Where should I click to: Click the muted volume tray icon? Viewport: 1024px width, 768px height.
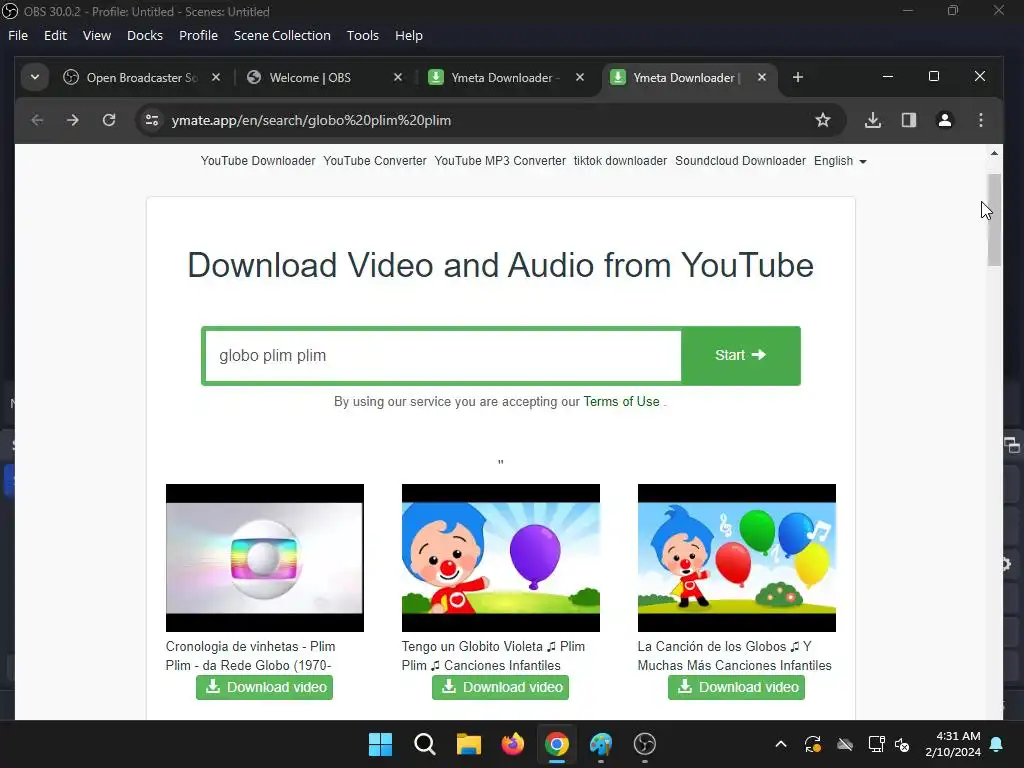pos(903,744)
